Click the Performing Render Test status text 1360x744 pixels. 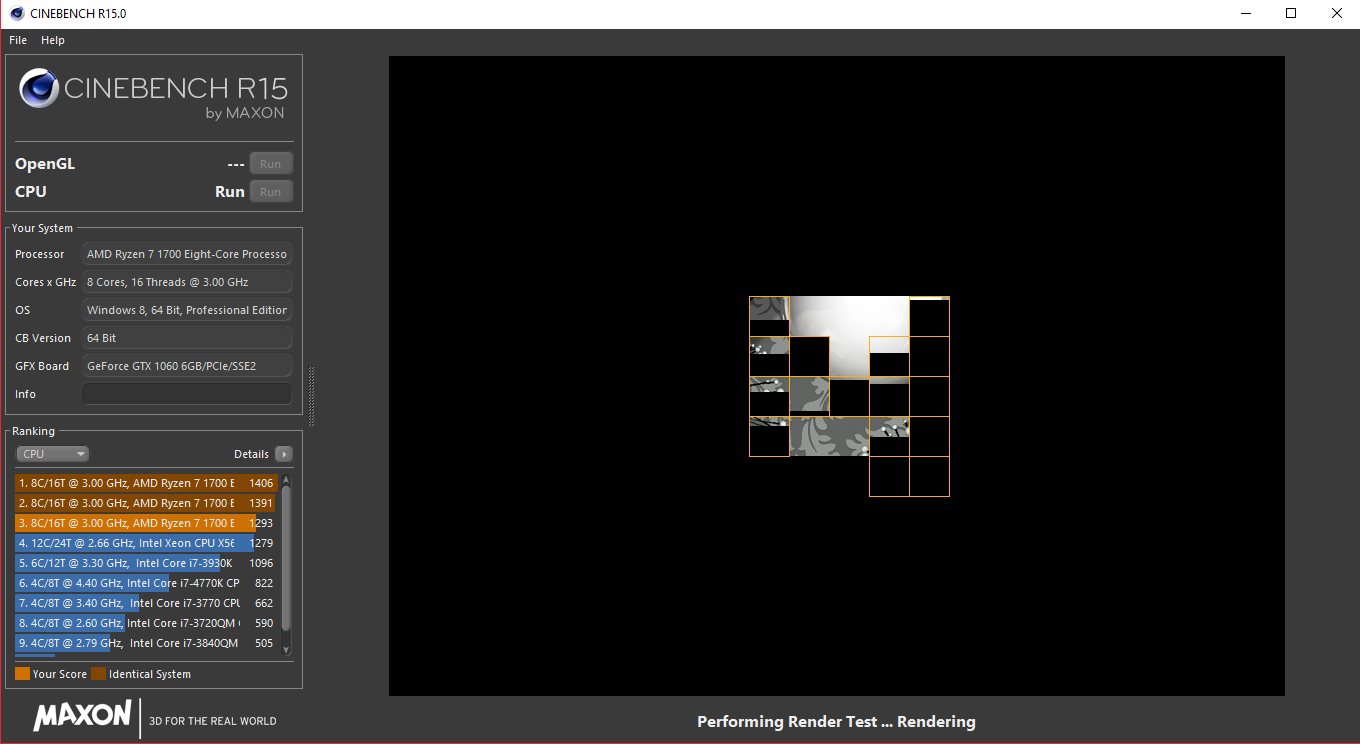pyautogui.click(x=836, y=722)
